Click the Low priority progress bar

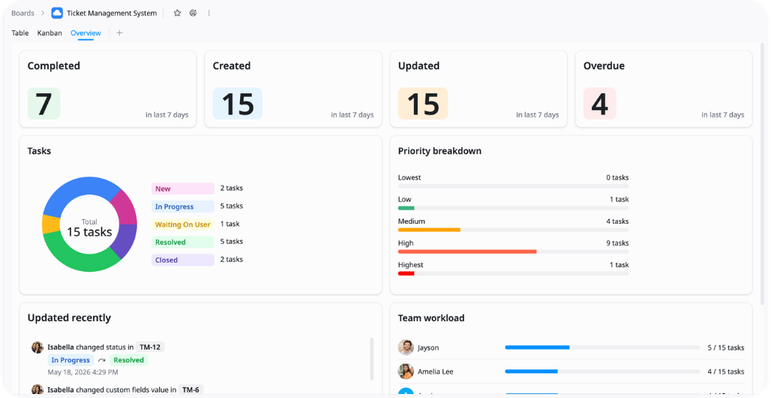pos(513,208)
